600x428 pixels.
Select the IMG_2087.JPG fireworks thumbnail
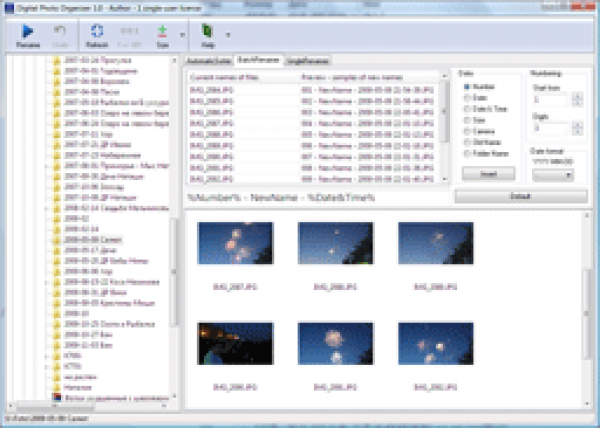coord(222,245)
